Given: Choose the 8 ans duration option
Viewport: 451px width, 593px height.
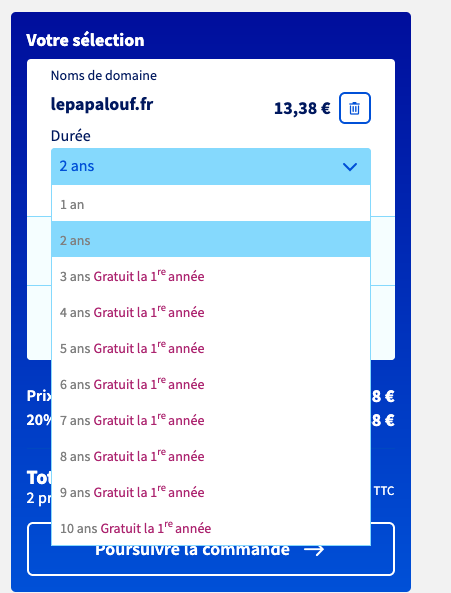Looking at the screenshot, I should [211, 456].
